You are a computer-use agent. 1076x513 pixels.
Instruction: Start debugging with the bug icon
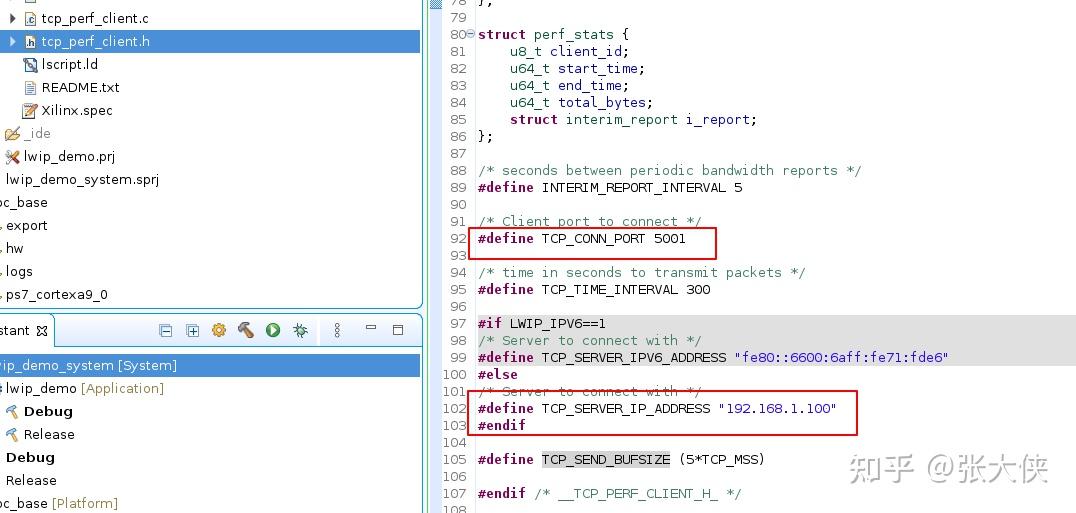[x=301, y=331]
